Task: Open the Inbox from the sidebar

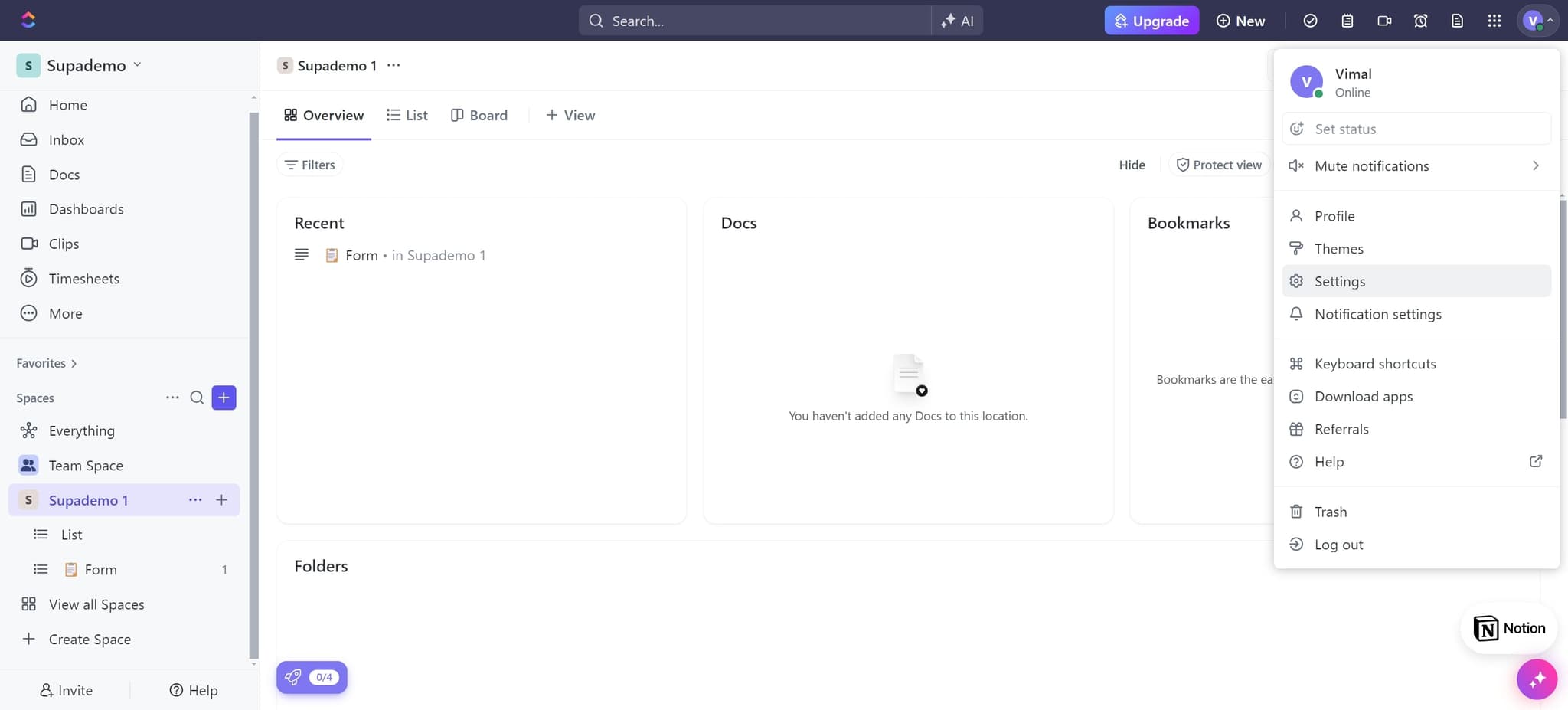Action: pyautogui.click(x=66, y=139)
